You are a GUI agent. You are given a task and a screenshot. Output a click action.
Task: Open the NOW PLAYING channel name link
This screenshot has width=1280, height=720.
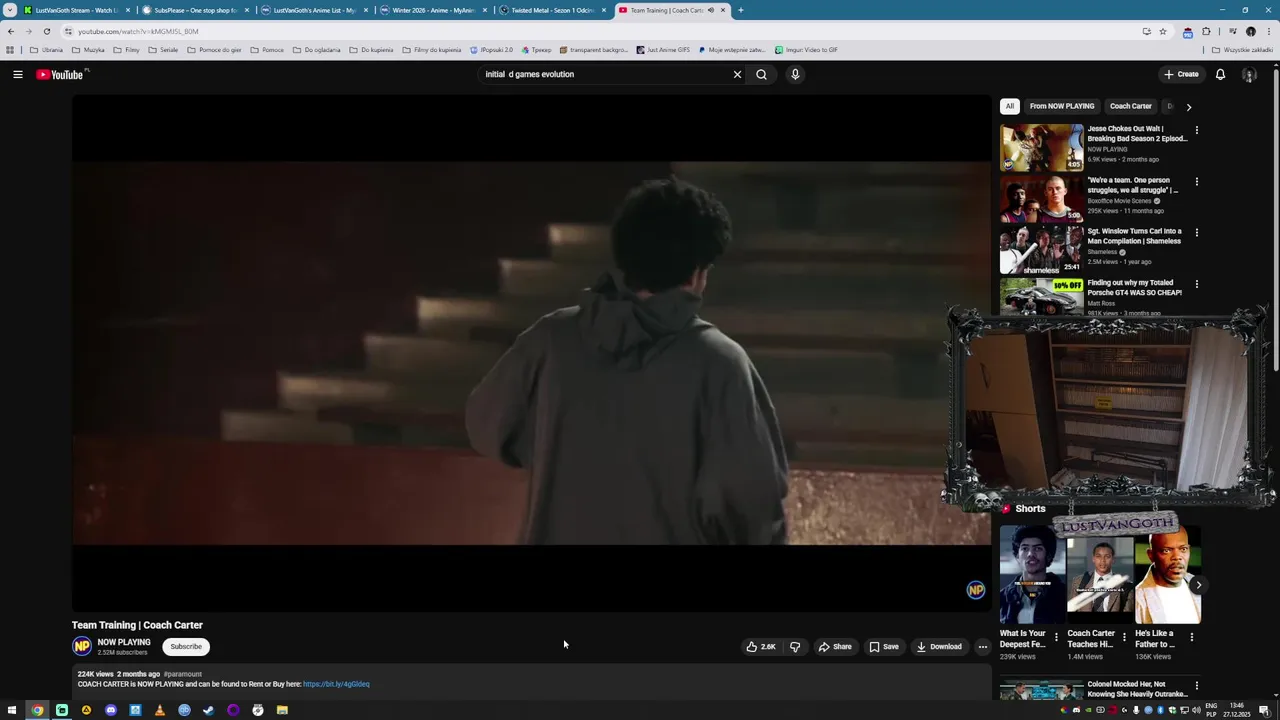tap(124, 642)
